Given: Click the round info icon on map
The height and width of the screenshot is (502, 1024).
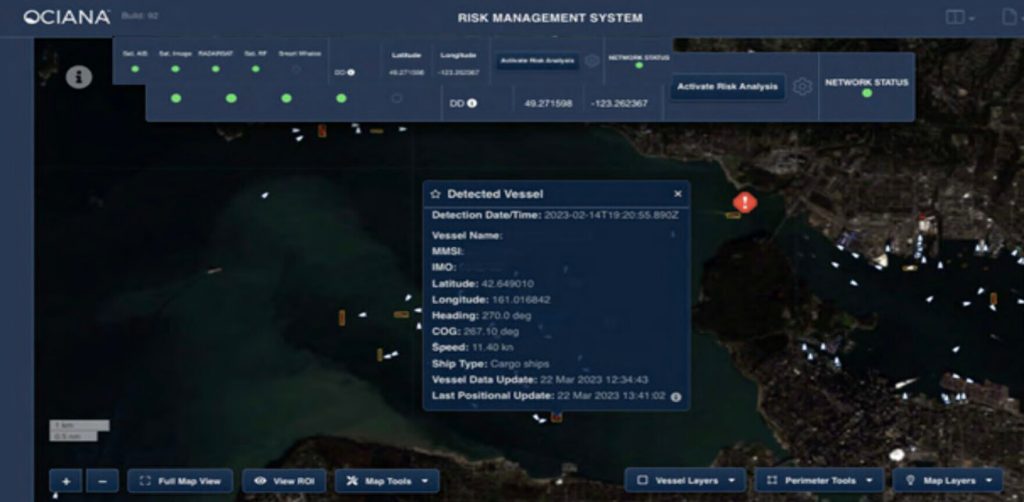Looking at the screenshot, I should pyautogui.click(x=79, y=77).
